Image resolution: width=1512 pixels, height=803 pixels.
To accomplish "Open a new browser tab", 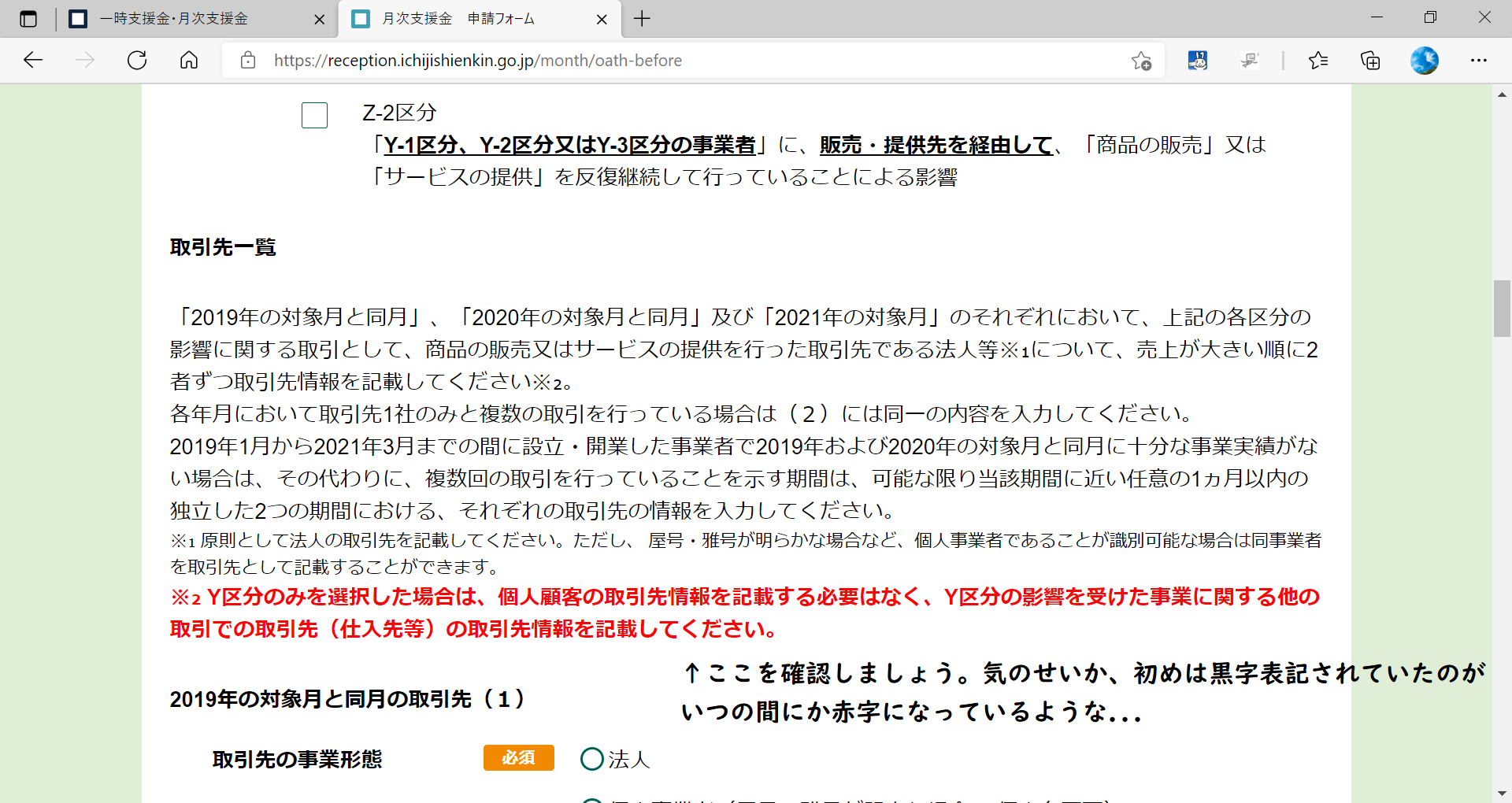I will click(642, 19).
